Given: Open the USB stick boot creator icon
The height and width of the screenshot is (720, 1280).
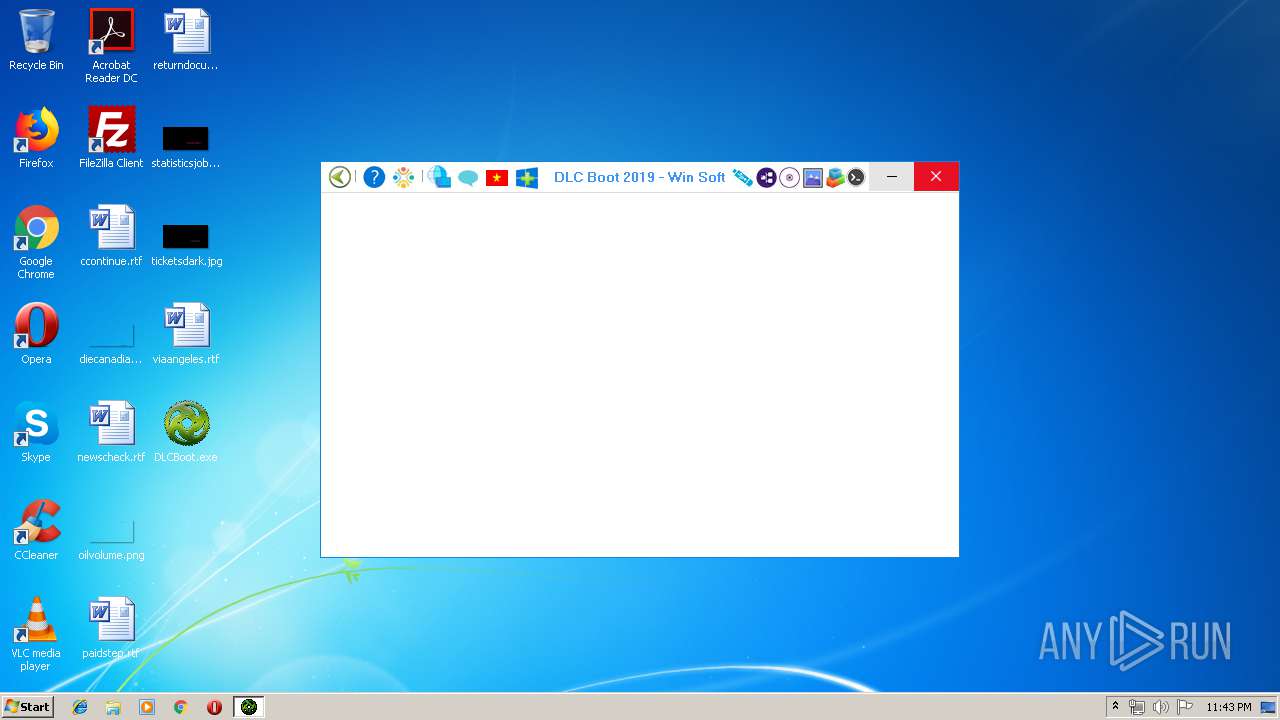Looking at the screenshot, I should [742, 177].
